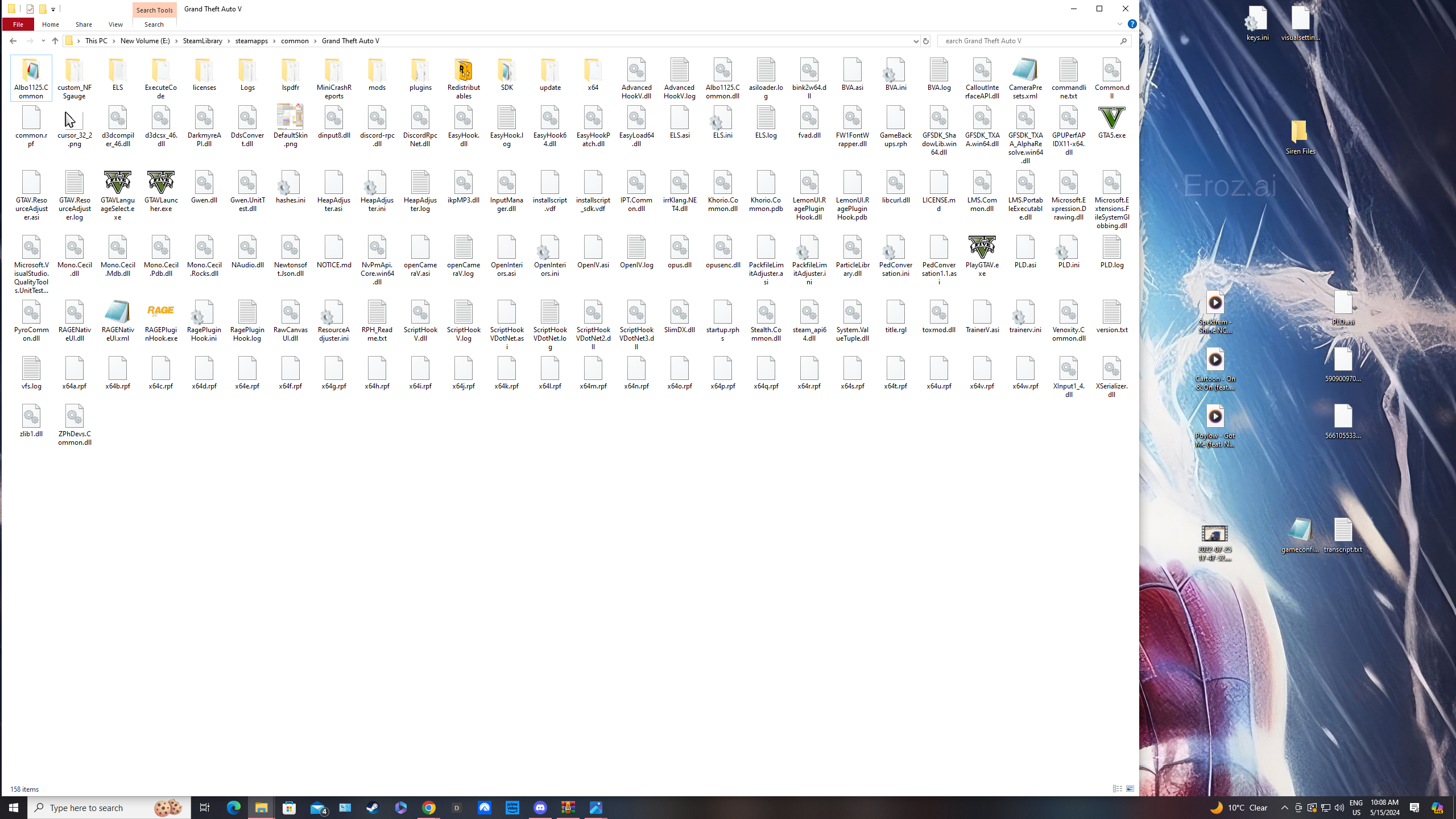
Task: Open the GTA5.exe file icon
Action: coord(1111,119)
